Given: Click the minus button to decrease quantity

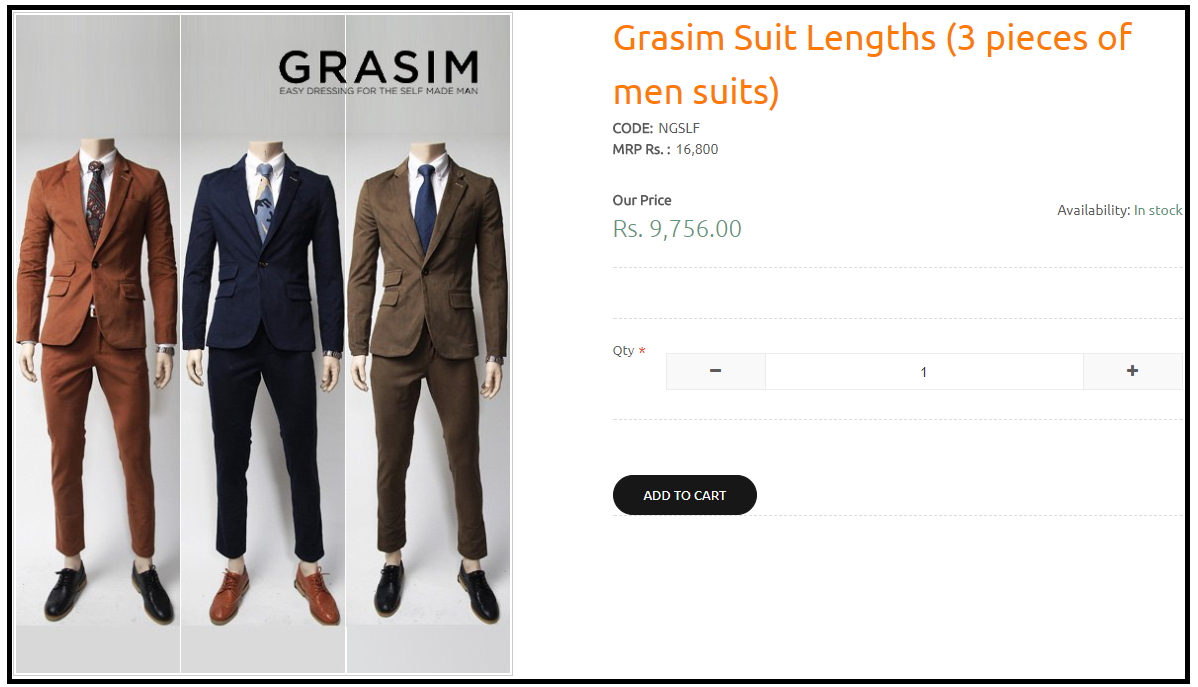Looking at the screenshot, I should (715, 371).
